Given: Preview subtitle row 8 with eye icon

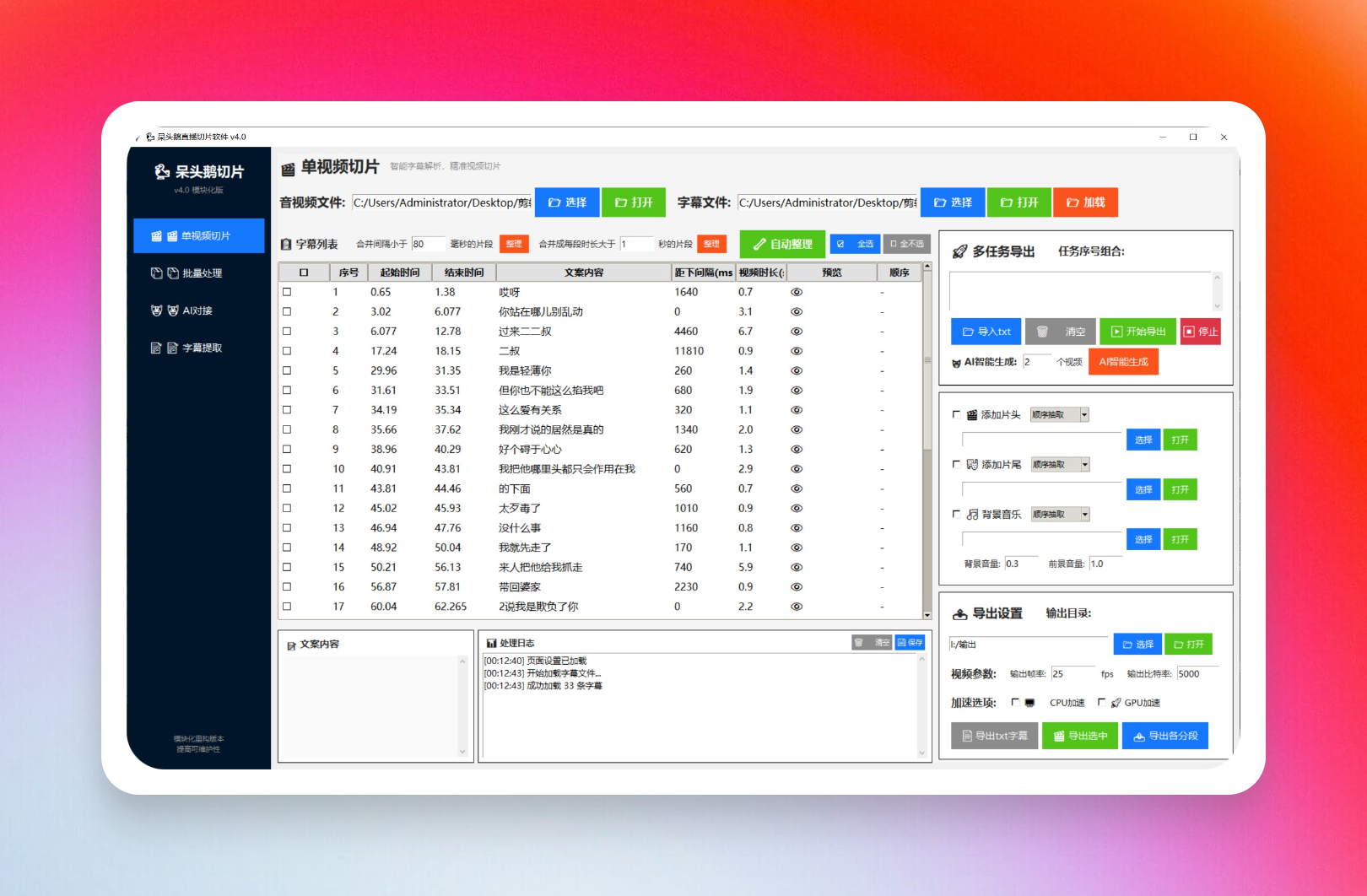Looking at the screenshot, I should pyautogui.click(x=796, y=429).
